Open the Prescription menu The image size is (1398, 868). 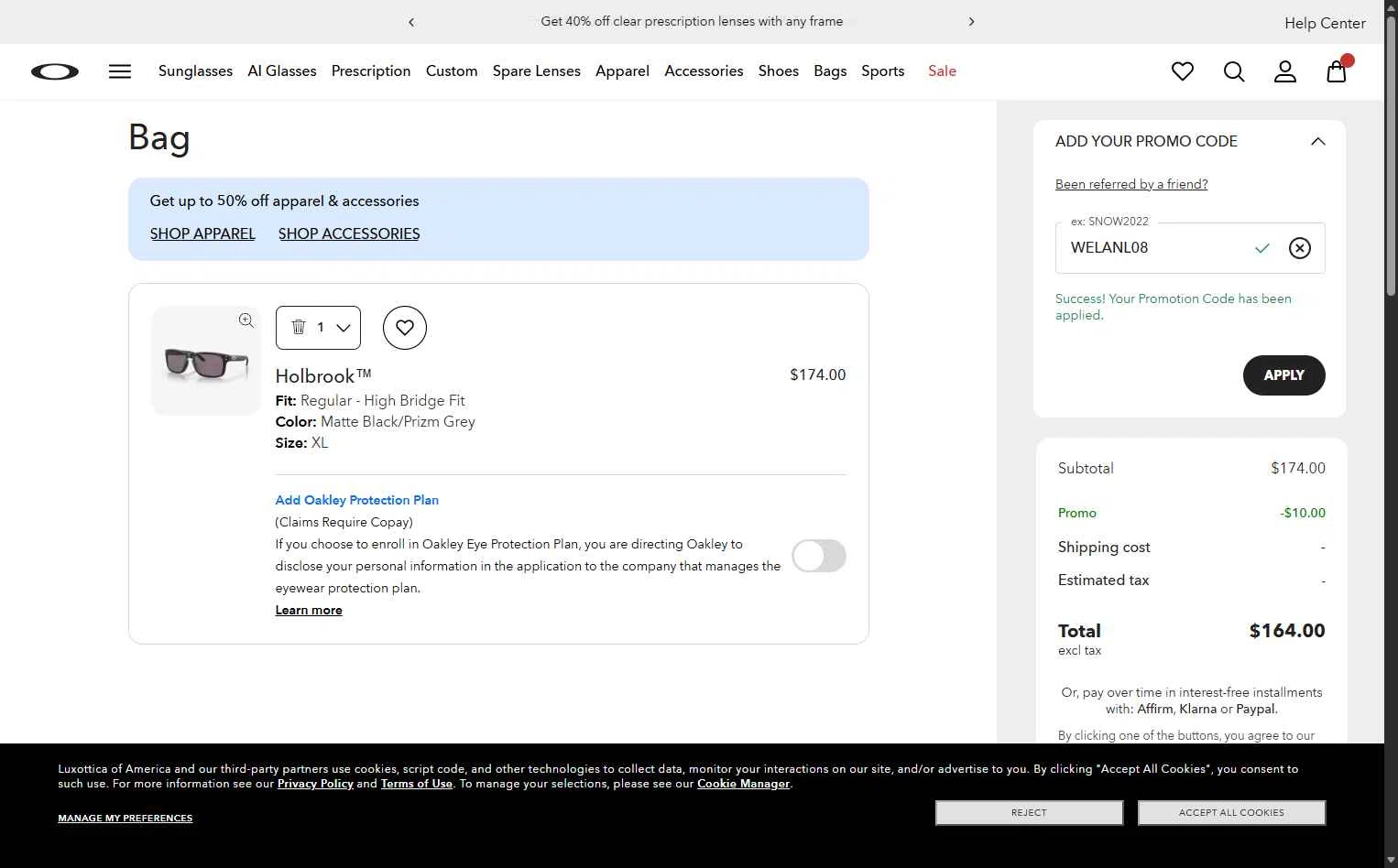pos(371,71)
